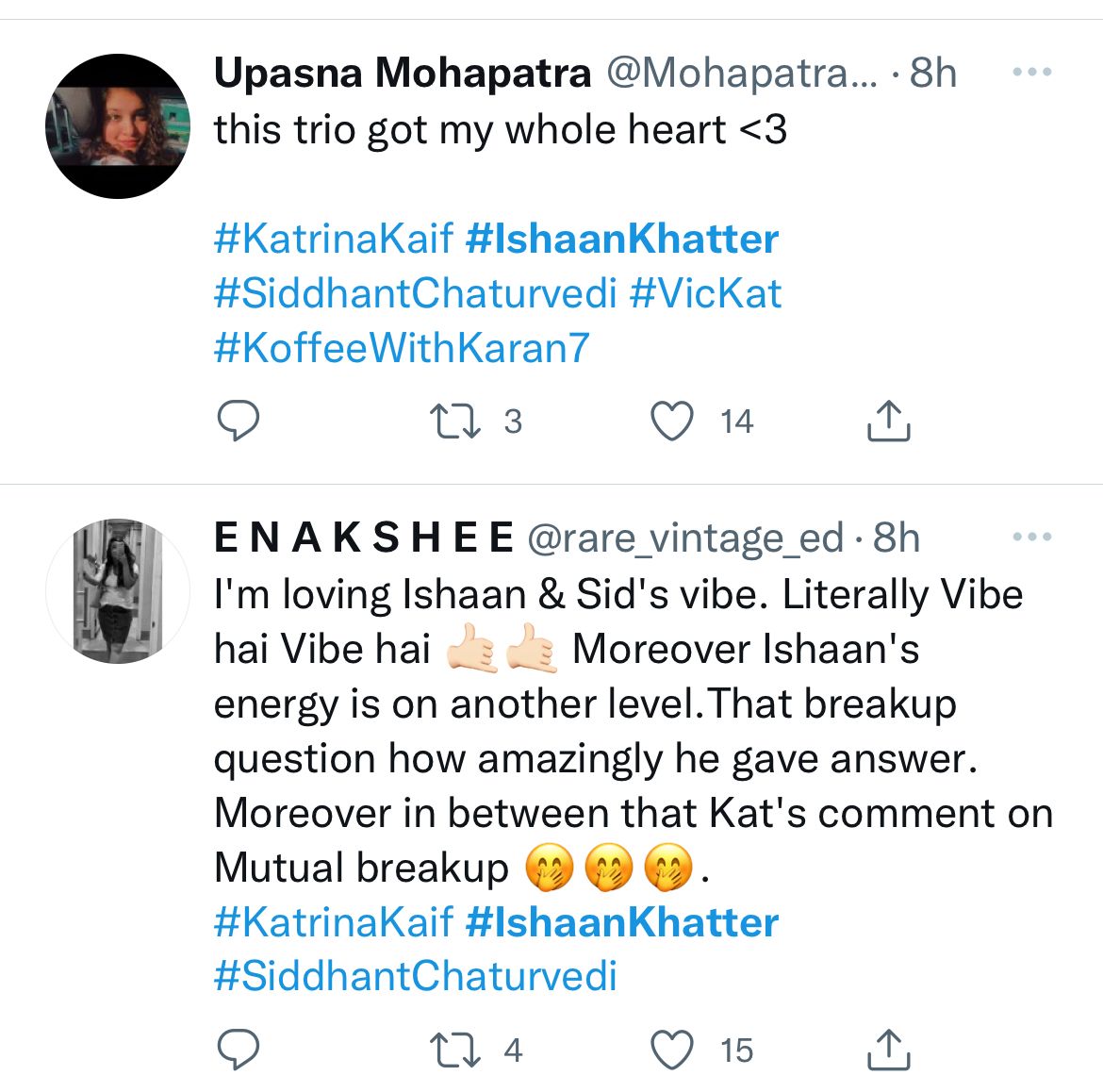Share ENAKSHEE's tweet
This screenshot has height=1092, width=1103.
(887, 1050)
